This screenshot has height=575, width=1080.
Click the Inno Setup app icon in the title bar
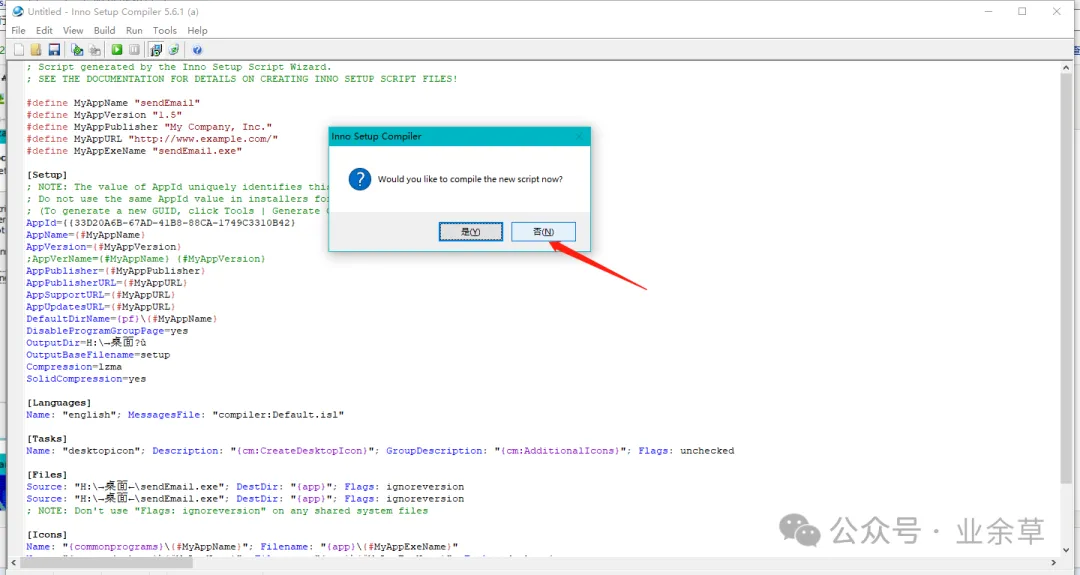[18, 12]
